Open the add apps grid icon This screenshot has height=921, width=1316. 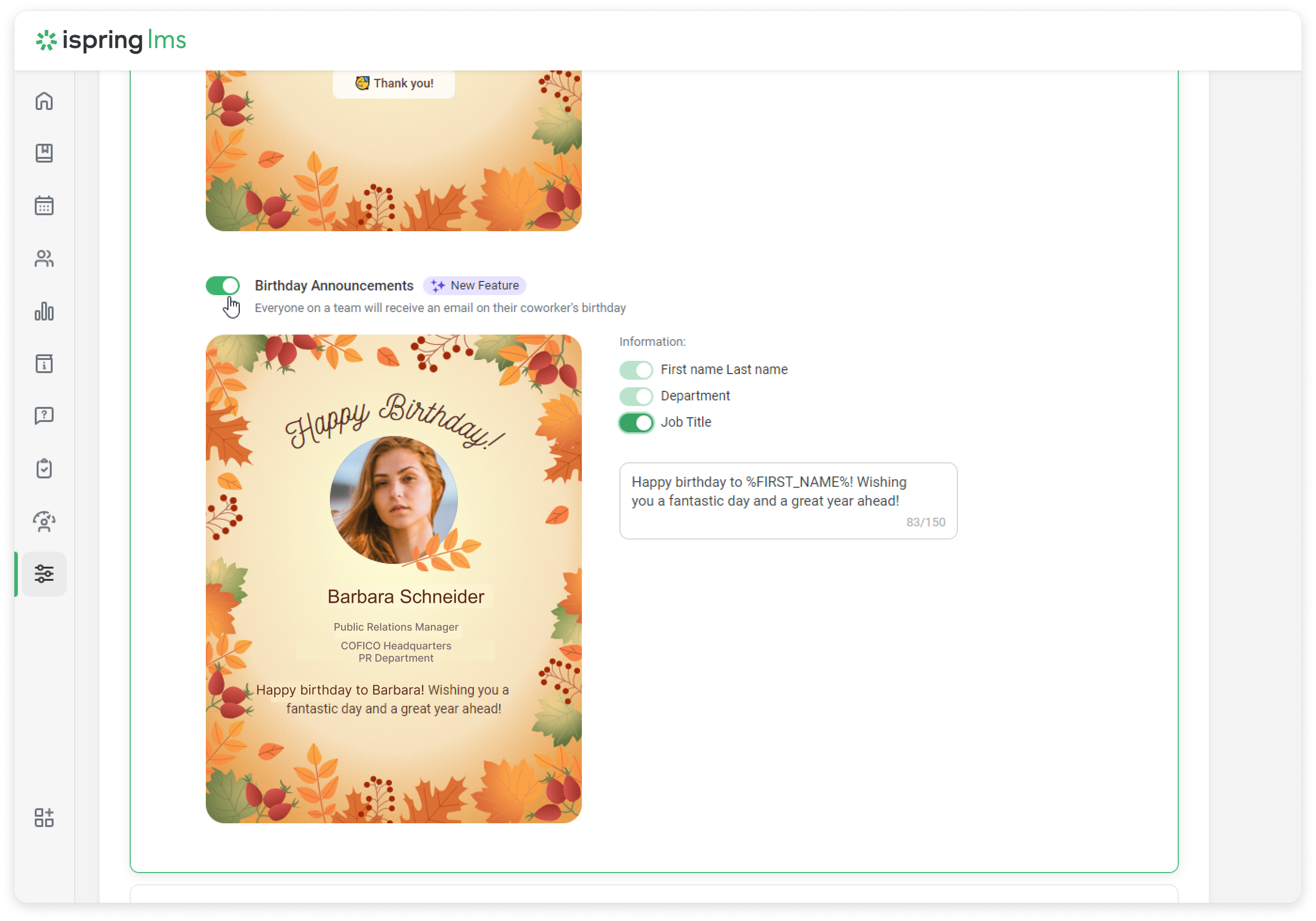point(44,818)
